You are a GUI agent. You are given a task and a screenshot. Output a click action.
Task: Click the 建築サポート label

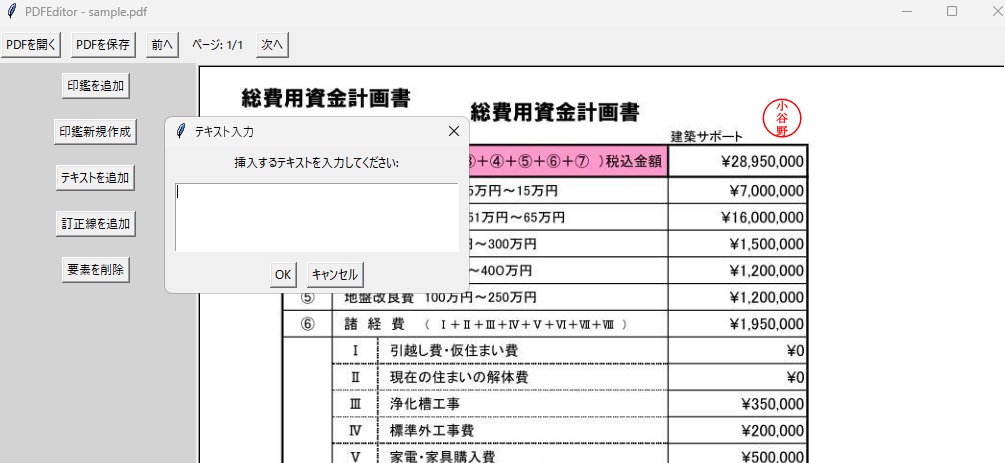click(707, 136)
